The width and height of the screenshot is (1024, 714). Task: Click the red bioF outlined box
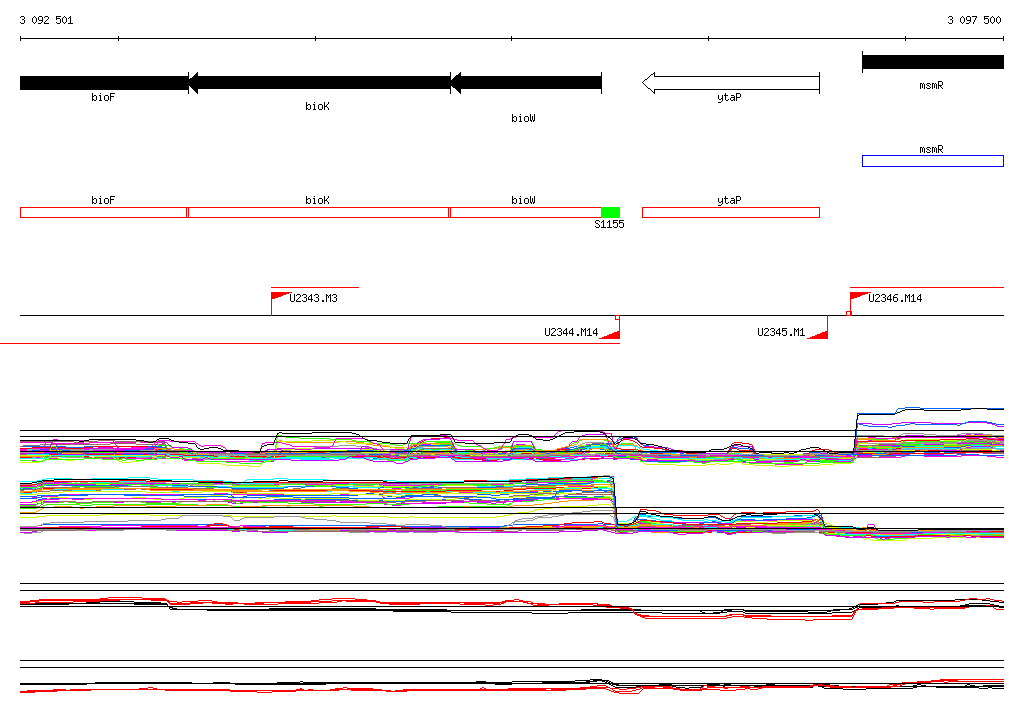pyautogui.click(x=104, y=212)
